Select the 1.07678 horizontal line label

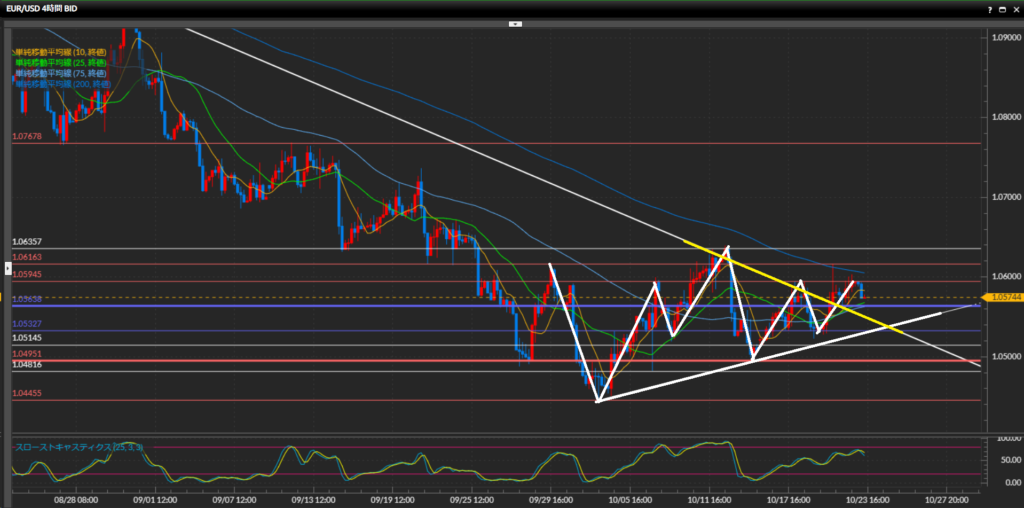[27, 136]
